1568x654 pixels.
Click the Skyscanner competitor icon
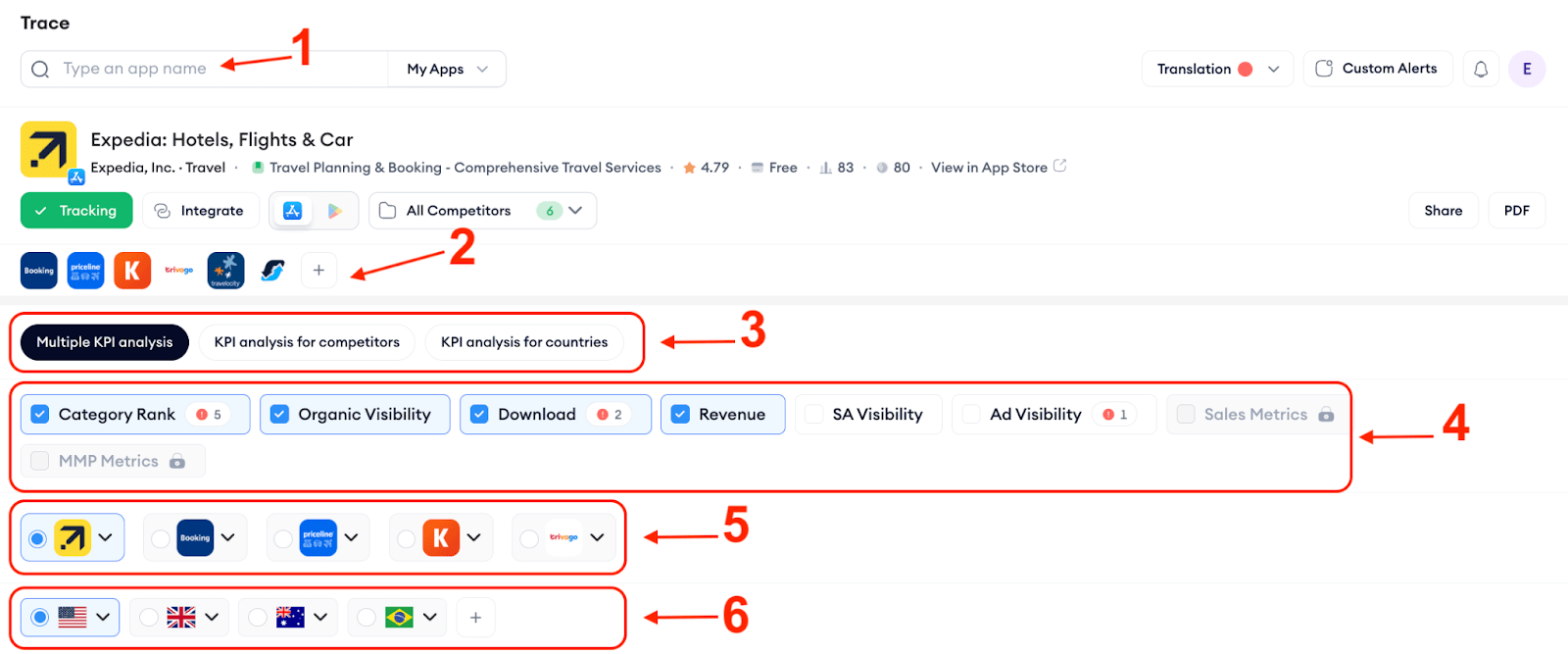point(272,271)
